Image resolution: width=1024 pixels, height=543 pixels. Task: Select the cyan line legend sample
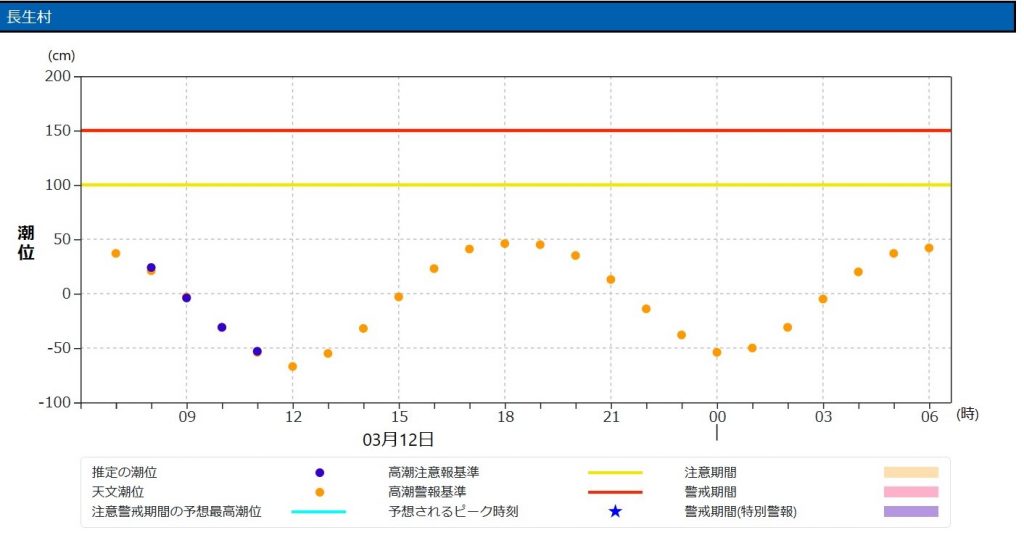[x=319, y=512]
